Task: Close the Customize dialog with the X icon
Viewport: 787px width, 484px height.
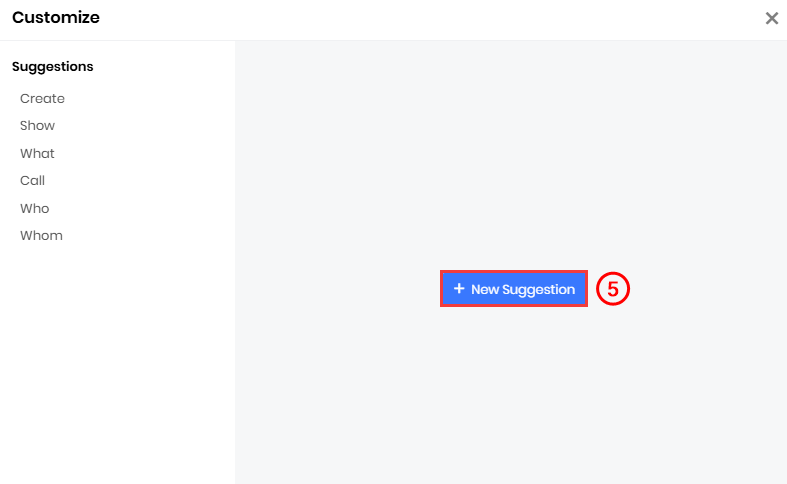Action: point(771,19)
